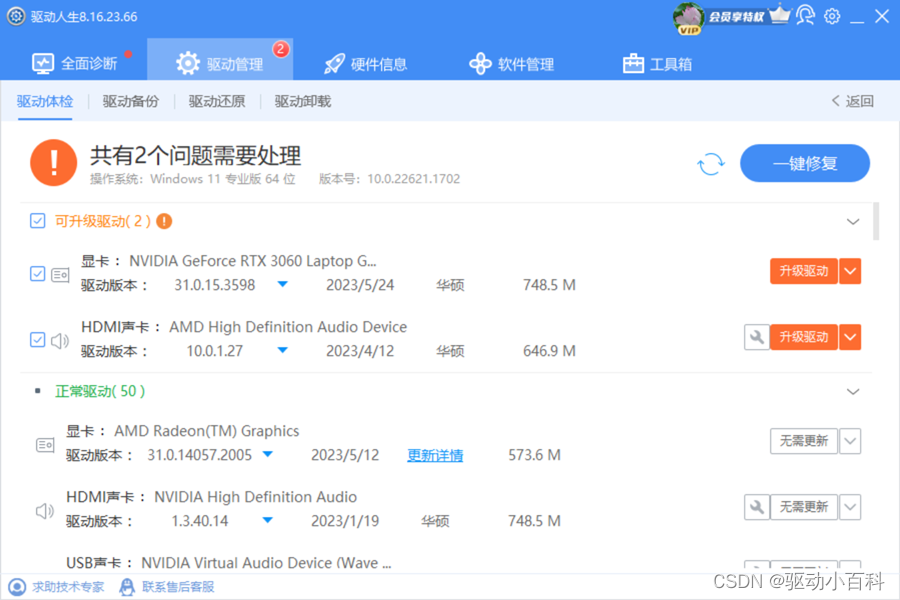Viewport: 900px width, 600px height.
Task: Select the 驱动还原 sub-tab
Action: click(217, 102)
